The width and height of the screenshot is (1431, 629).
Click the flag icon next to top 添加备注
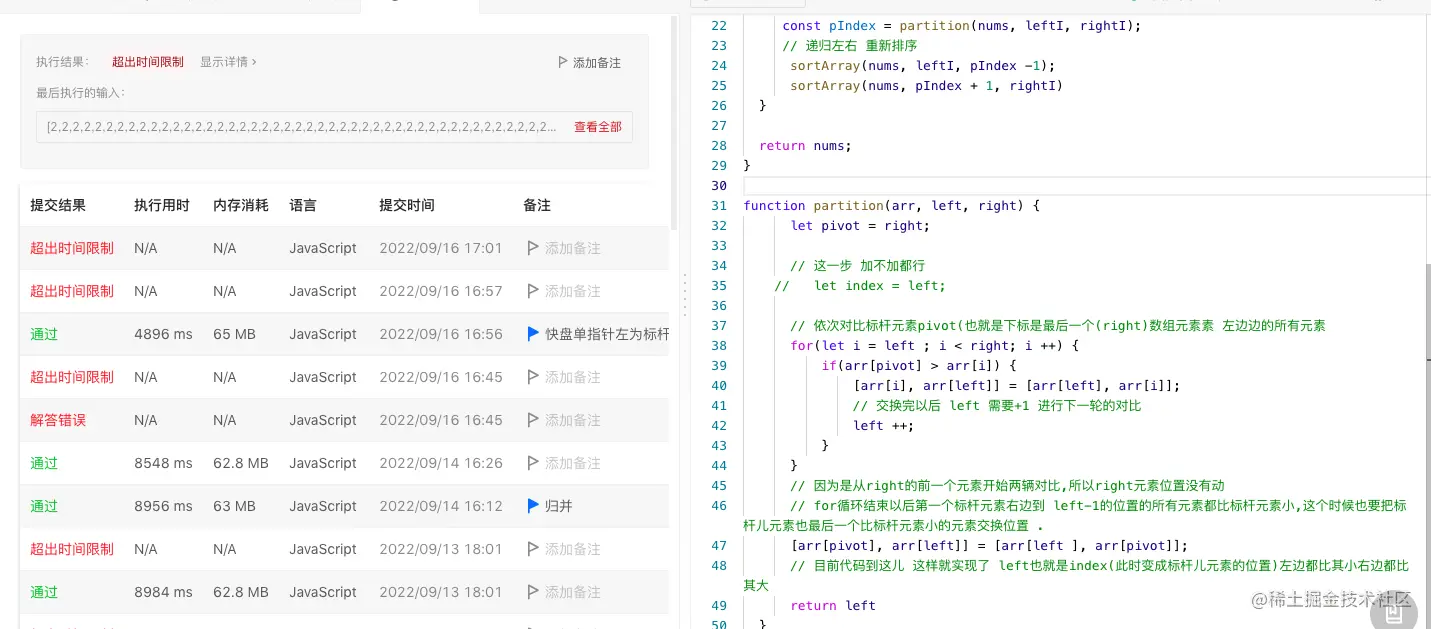563,62
